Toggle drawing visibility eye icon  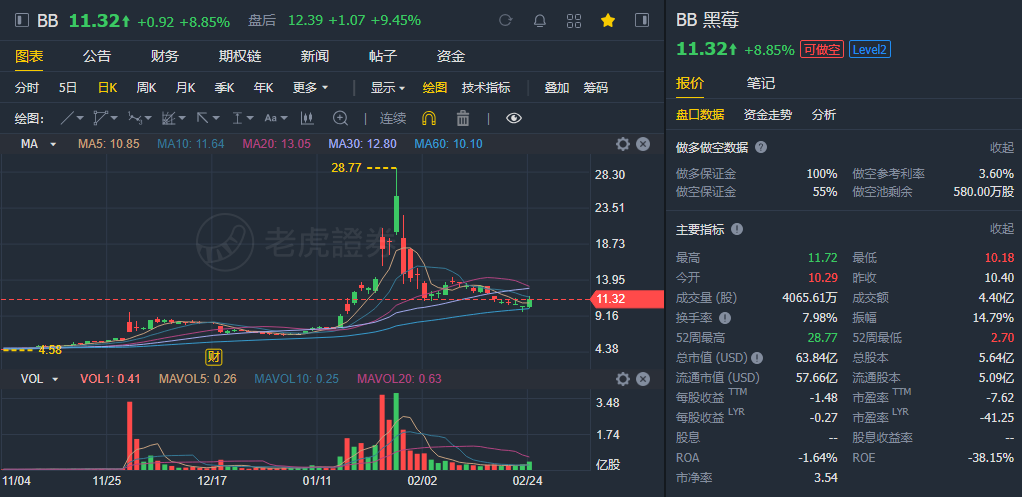[x=514, y=118]
